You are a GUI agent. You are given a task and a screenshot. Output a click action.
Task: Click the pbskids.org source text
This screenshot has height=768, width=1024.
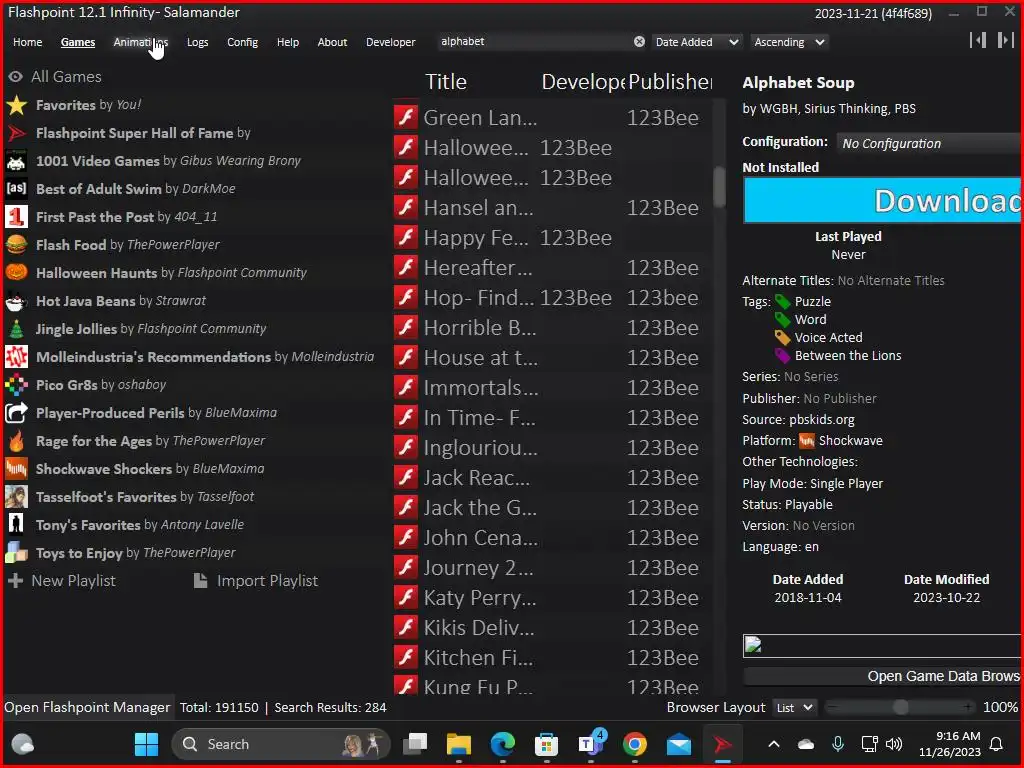click(822, 420)
